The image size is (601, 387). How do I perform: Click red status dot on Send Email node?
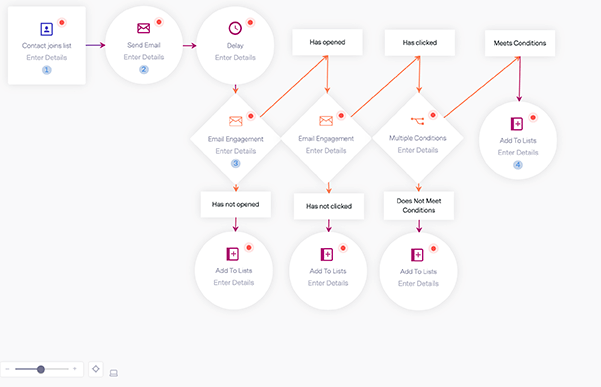pos(159,22)
